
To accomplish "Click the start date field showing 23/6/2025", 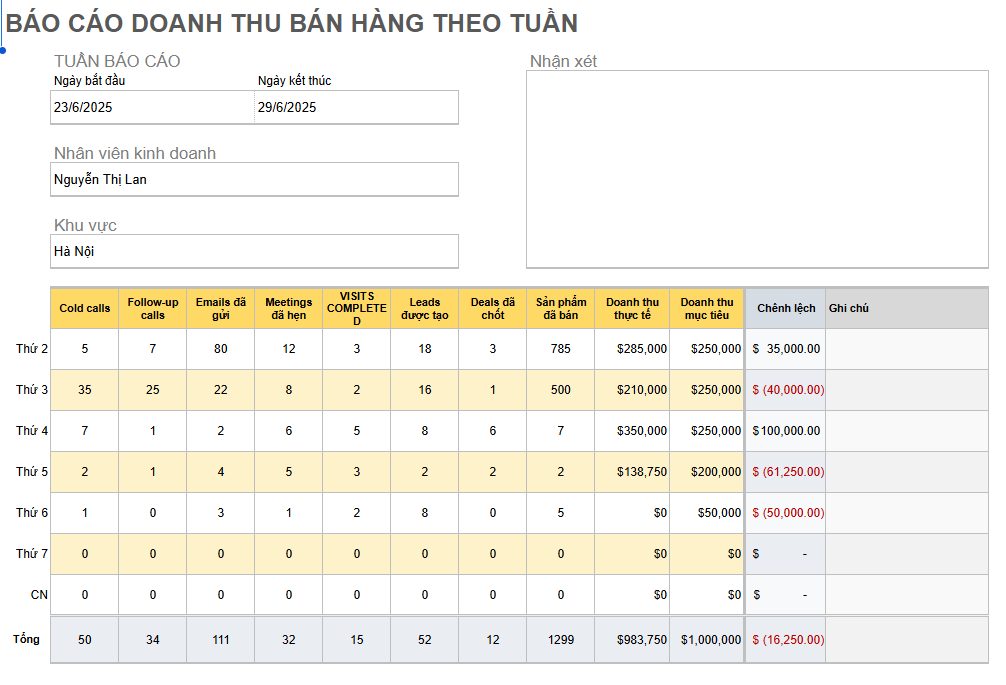I will [152, 107].
